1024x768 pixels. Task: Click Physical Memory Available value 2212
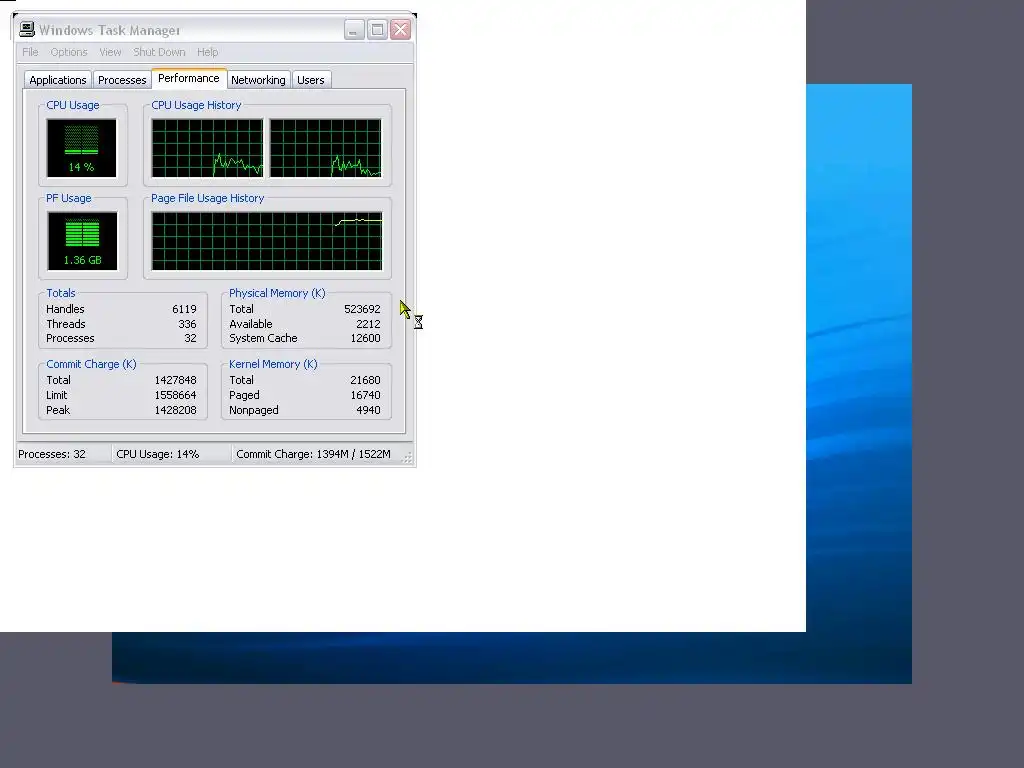(368, 324)
